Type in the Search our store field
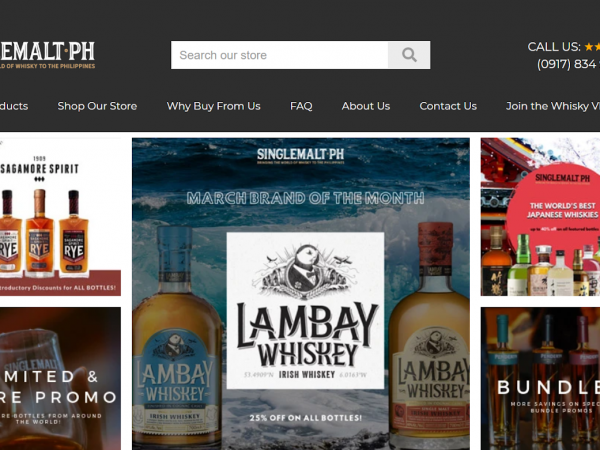This screenshot has width=600, height=450. click(x=279, y=55)
